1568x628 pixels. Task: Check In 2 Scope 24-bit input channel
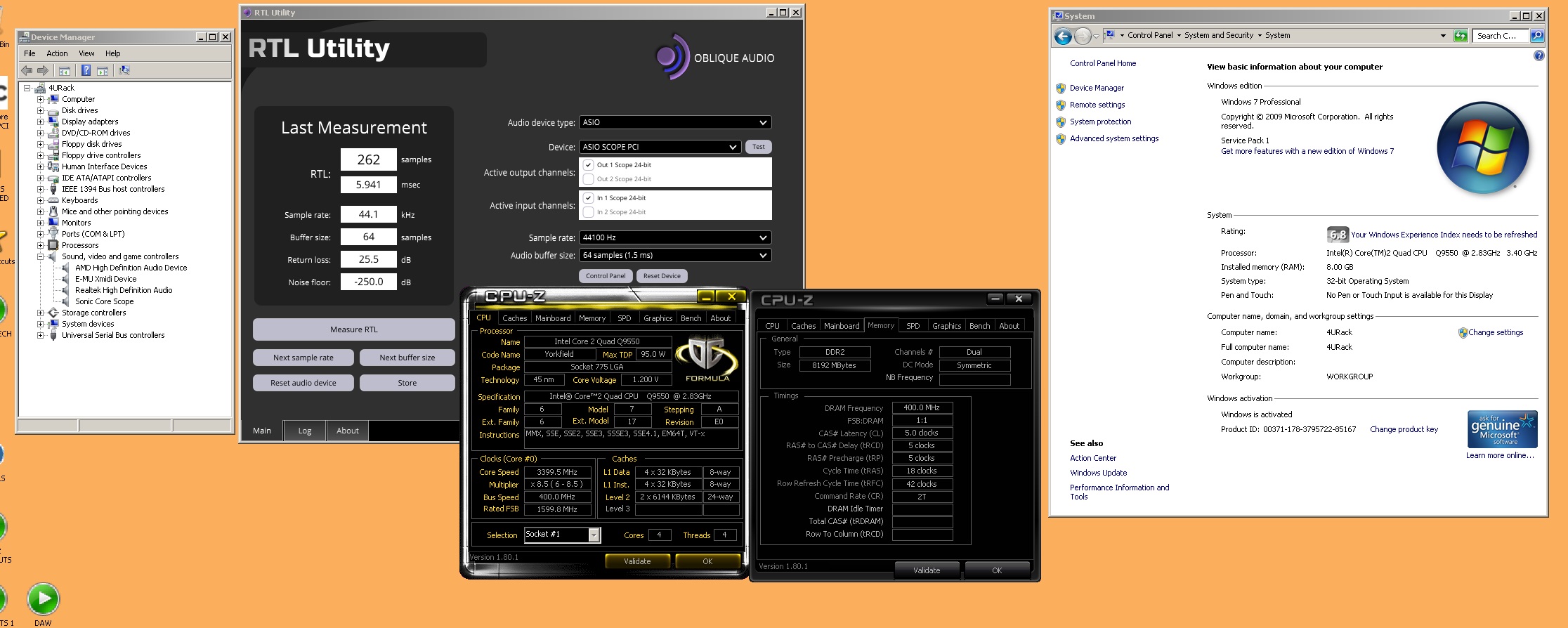pyautogui.click(x=589, y=212)
